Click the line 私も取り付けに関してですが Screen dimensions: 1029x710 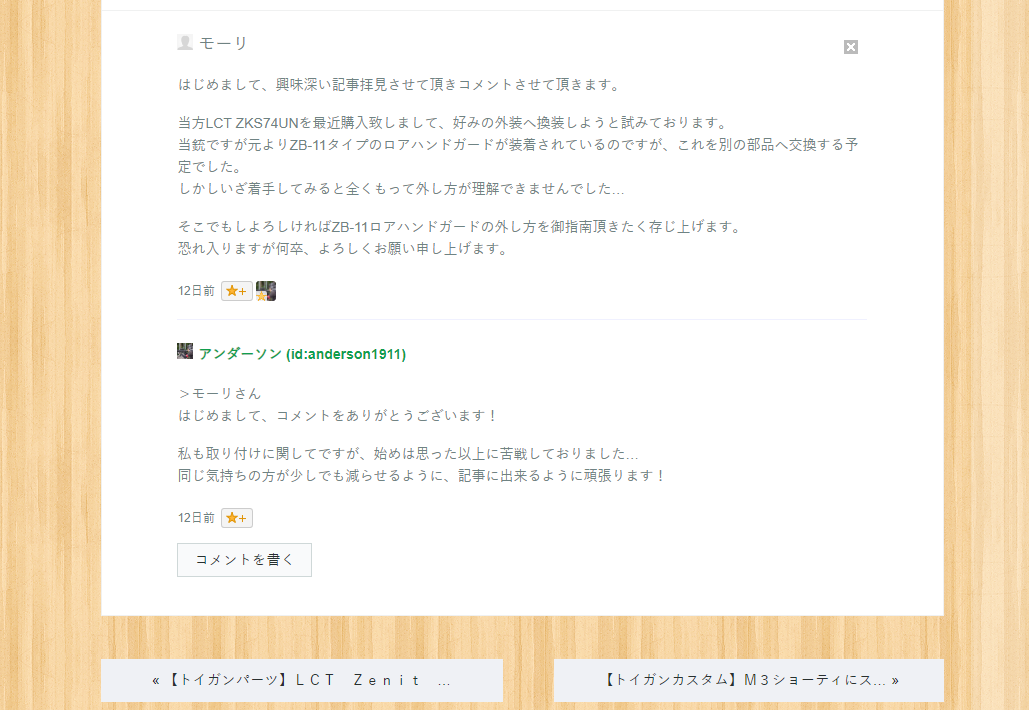point(408,453)
